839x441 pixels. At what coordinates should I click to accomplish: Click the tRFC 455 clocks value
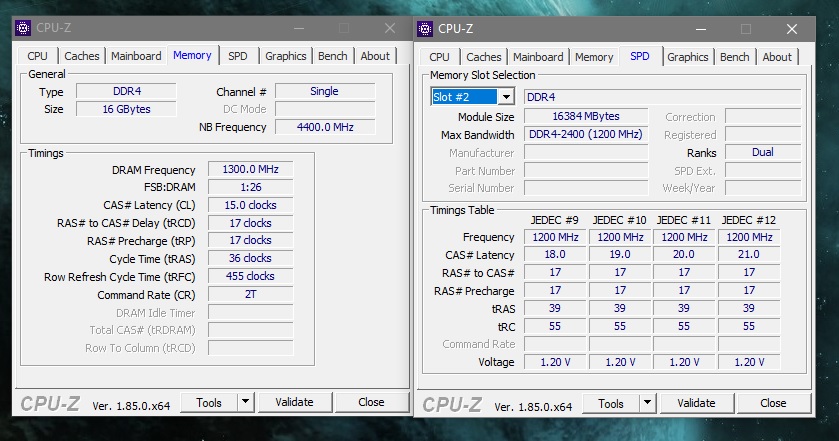coord(250,276)
